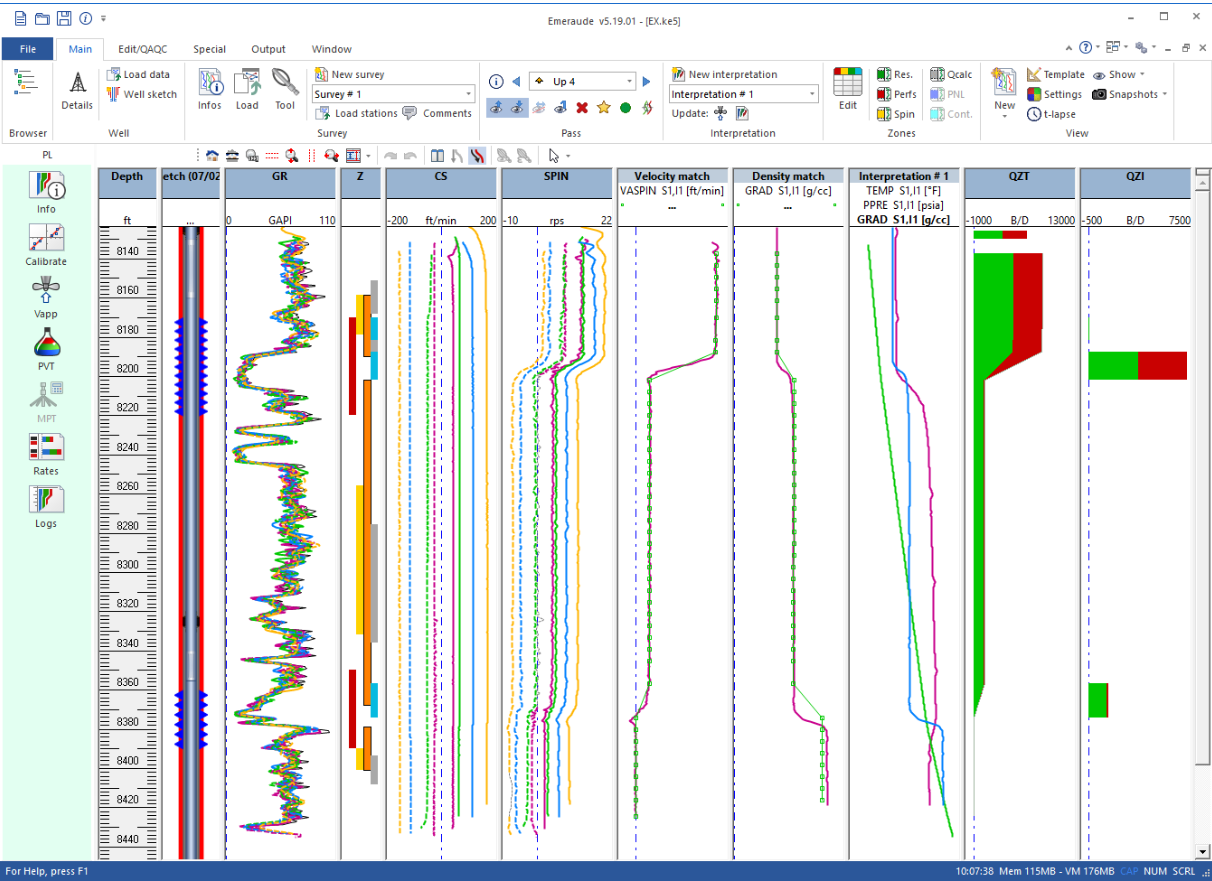
Task: Open the File menu
Action: [x=27, y=49]
